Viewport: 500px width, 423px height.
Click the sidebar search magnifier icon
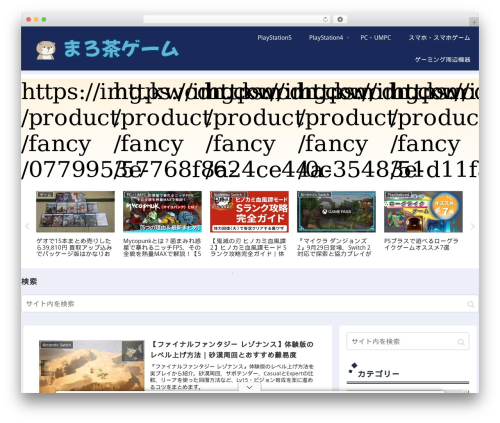coord(461,342)
